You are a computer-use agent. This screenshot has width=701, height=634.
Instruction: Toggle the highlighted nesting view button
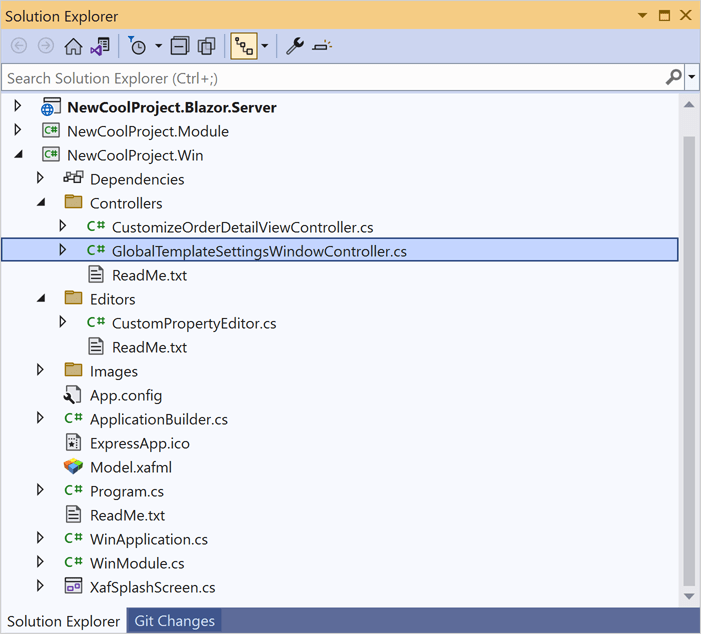click(243, 46)
